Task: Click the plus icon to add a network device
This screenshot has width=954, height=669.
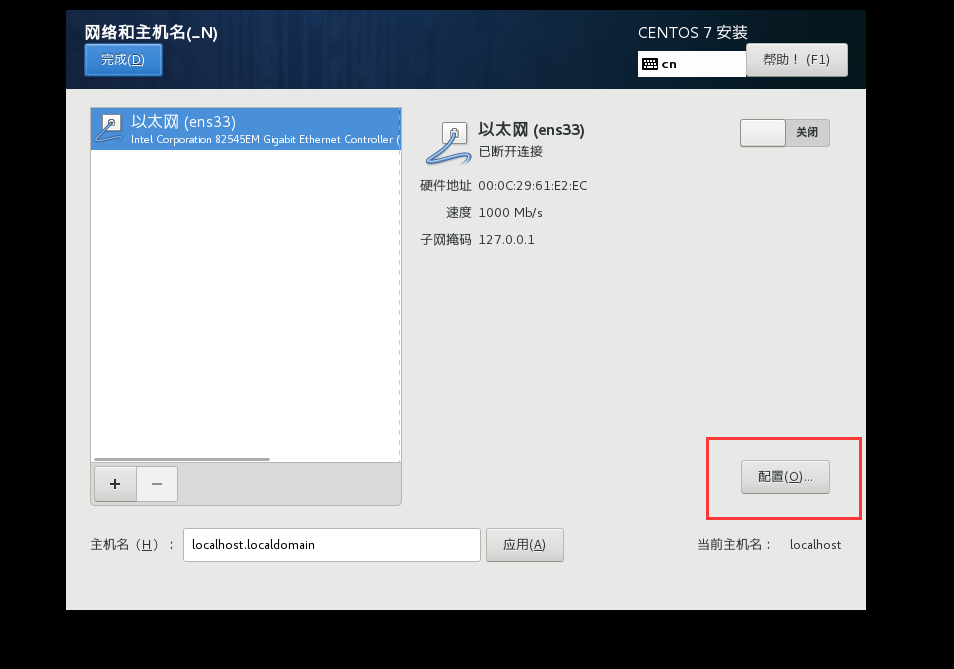Action: (115, 484)
